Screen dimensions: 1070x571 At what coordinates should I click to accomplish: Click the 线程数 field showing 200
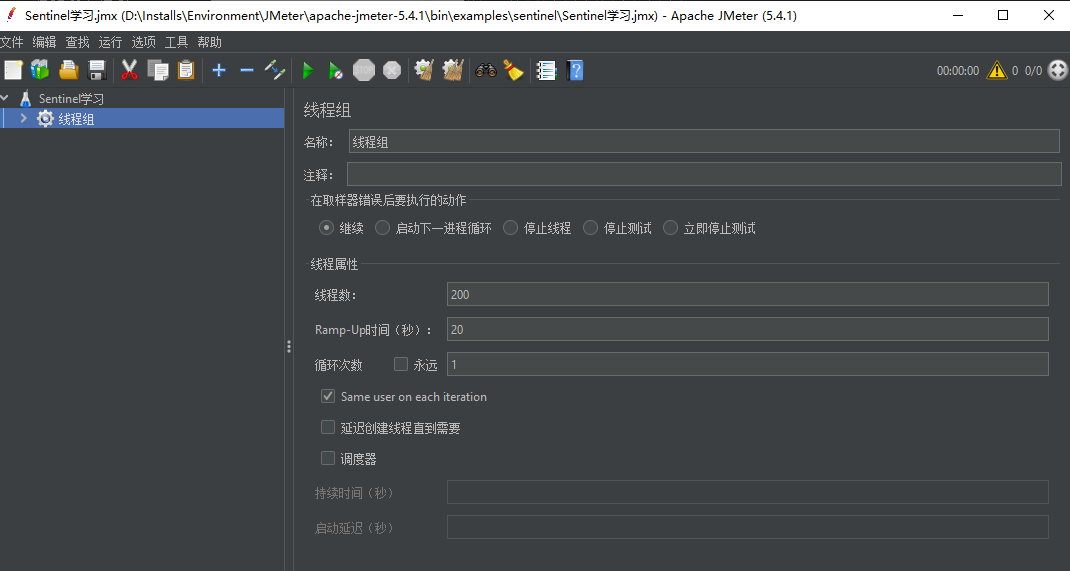click(748, 294)
